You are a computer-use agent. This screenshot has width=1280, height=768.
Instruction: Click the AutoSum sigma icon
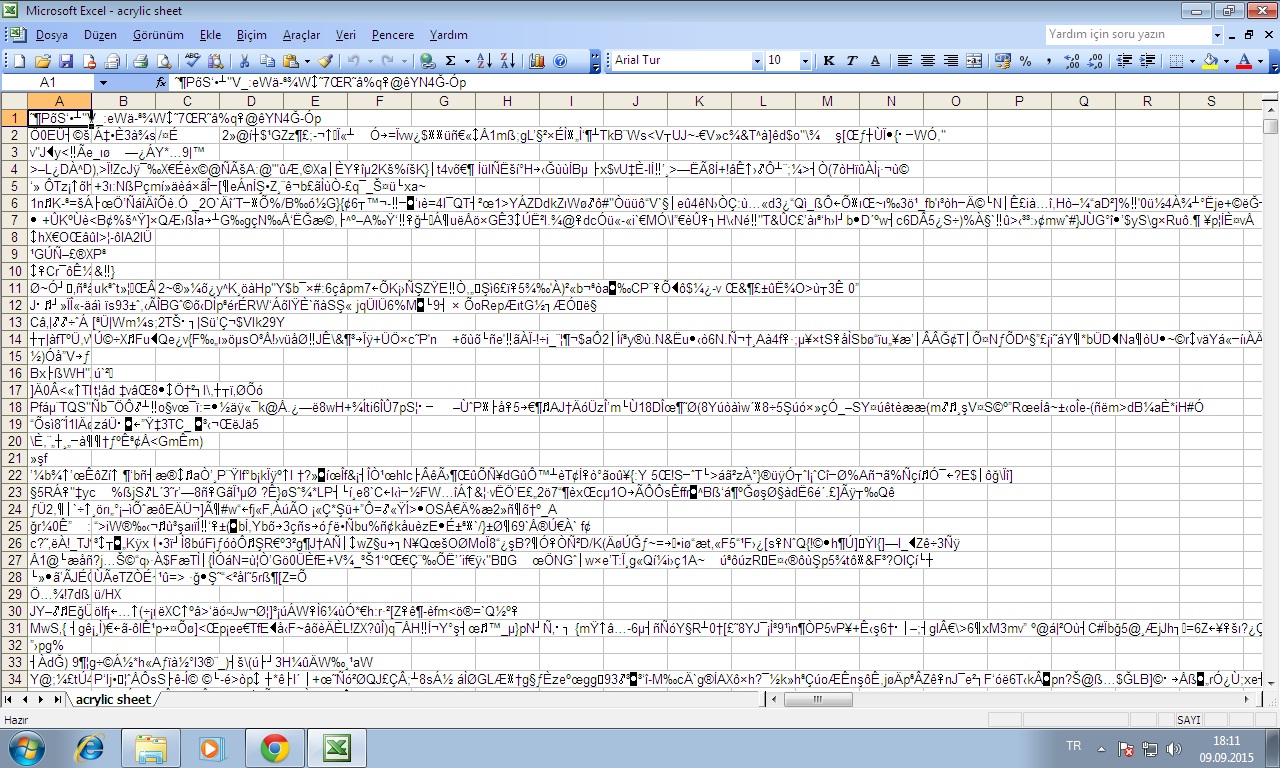pyautogui.click(x=450, y=61)
